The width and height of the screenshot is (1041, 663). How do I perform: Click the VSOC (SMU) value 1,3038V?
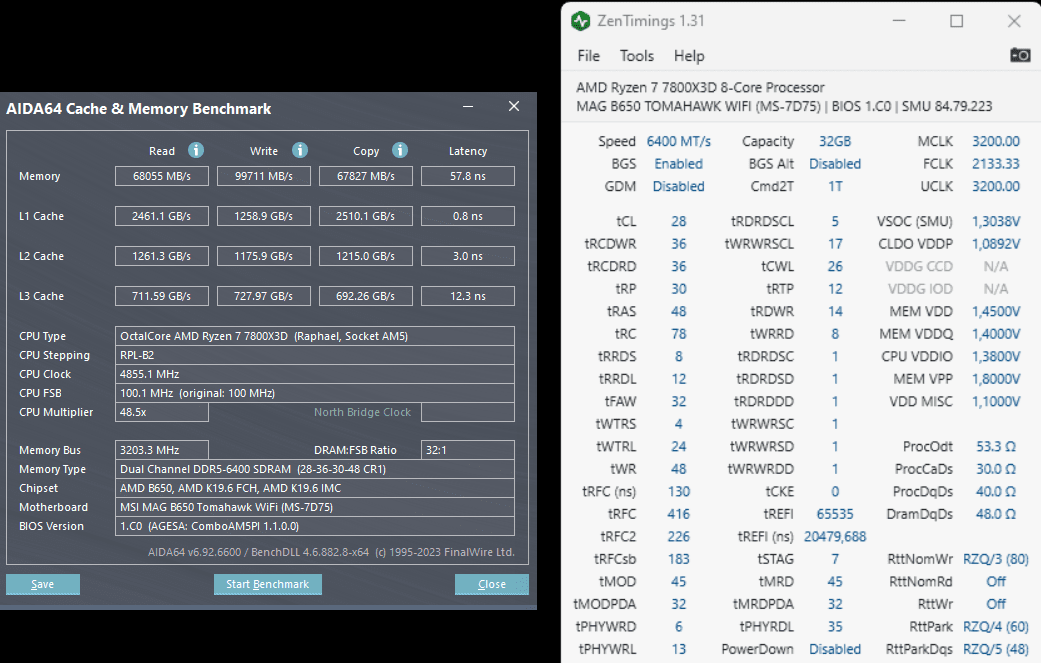[x=996, y=222]
